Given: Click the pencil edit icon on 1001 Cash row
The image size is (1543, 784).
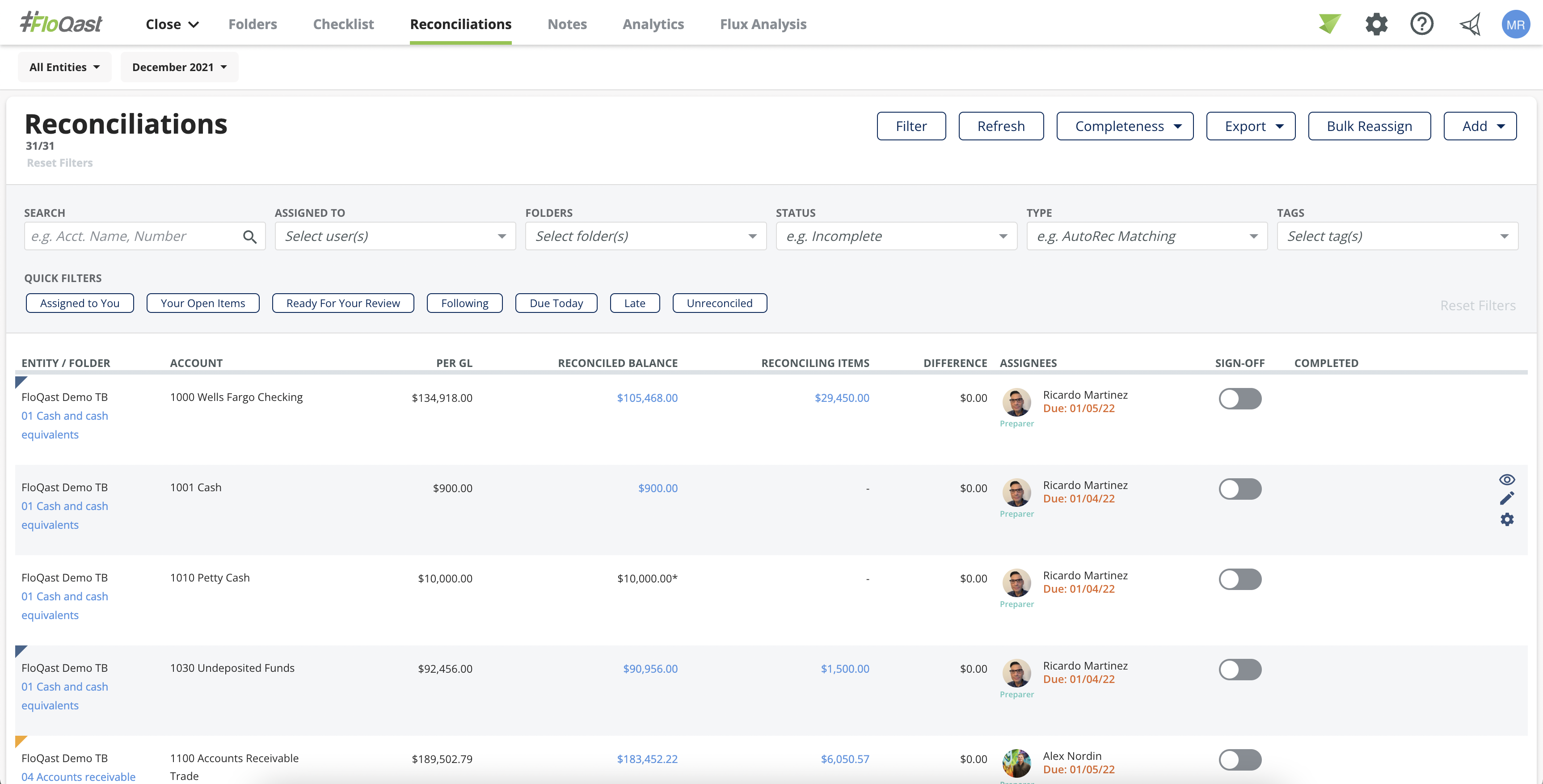Looking at the screenshot, I should [1506, 498].
